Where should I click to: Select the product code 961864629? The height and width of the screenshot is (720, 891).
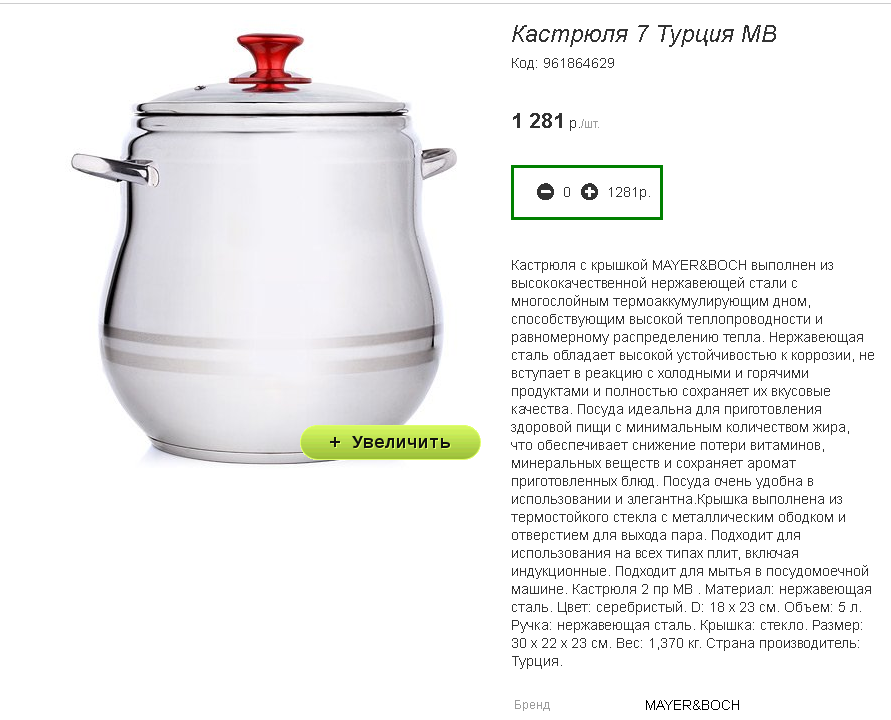tap(578, 63)
